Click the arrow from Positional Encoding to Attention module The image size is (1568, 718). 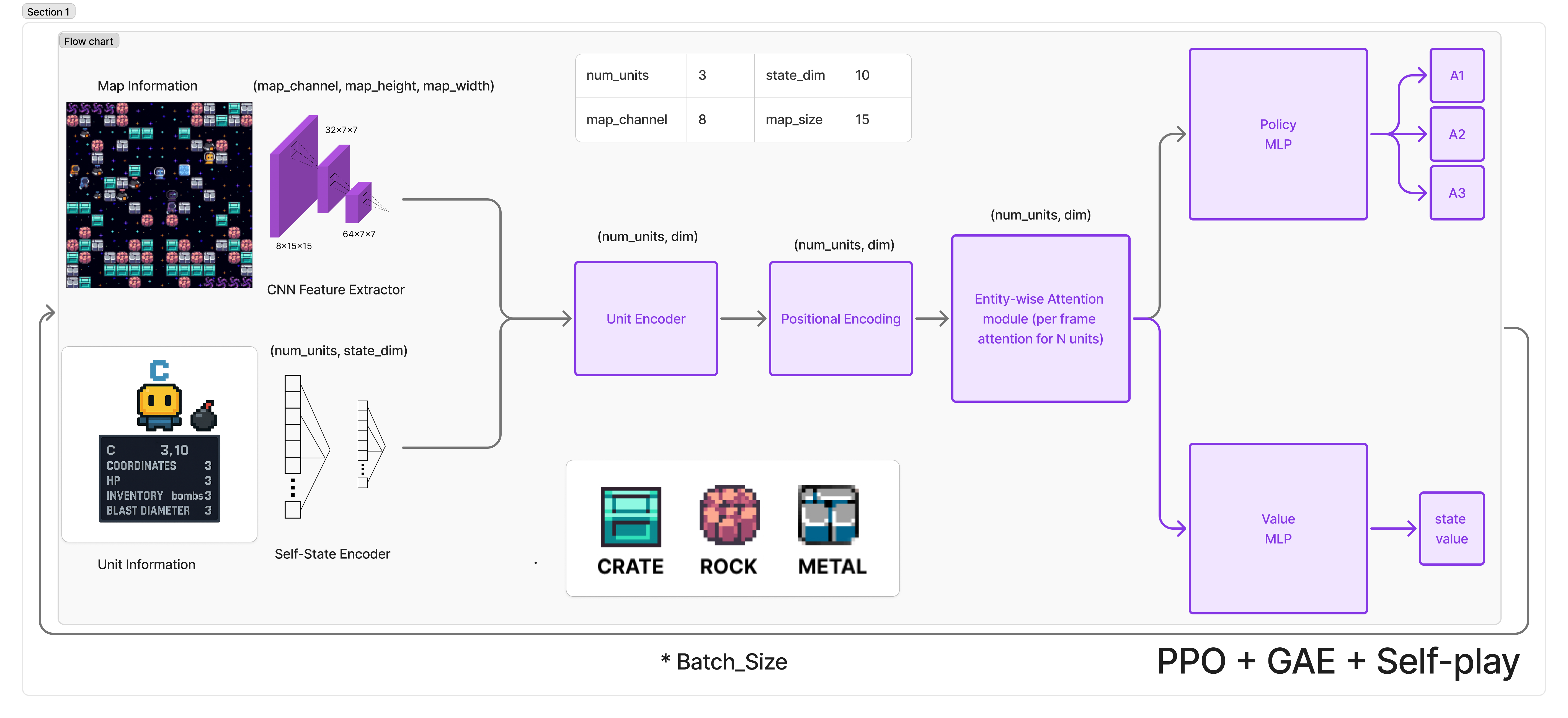(x=932, y=319)
